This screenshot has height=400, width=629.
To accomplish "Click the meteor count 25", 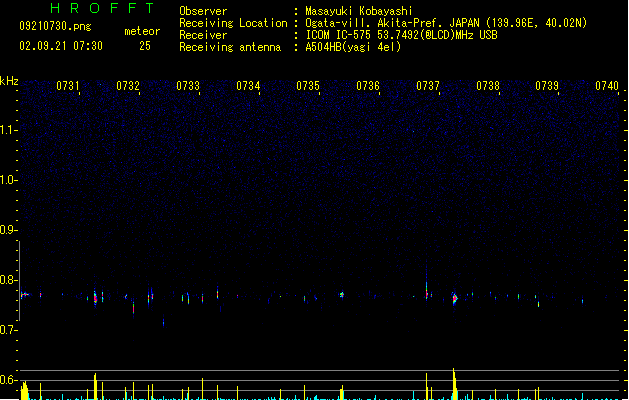I will pos(145,46).
